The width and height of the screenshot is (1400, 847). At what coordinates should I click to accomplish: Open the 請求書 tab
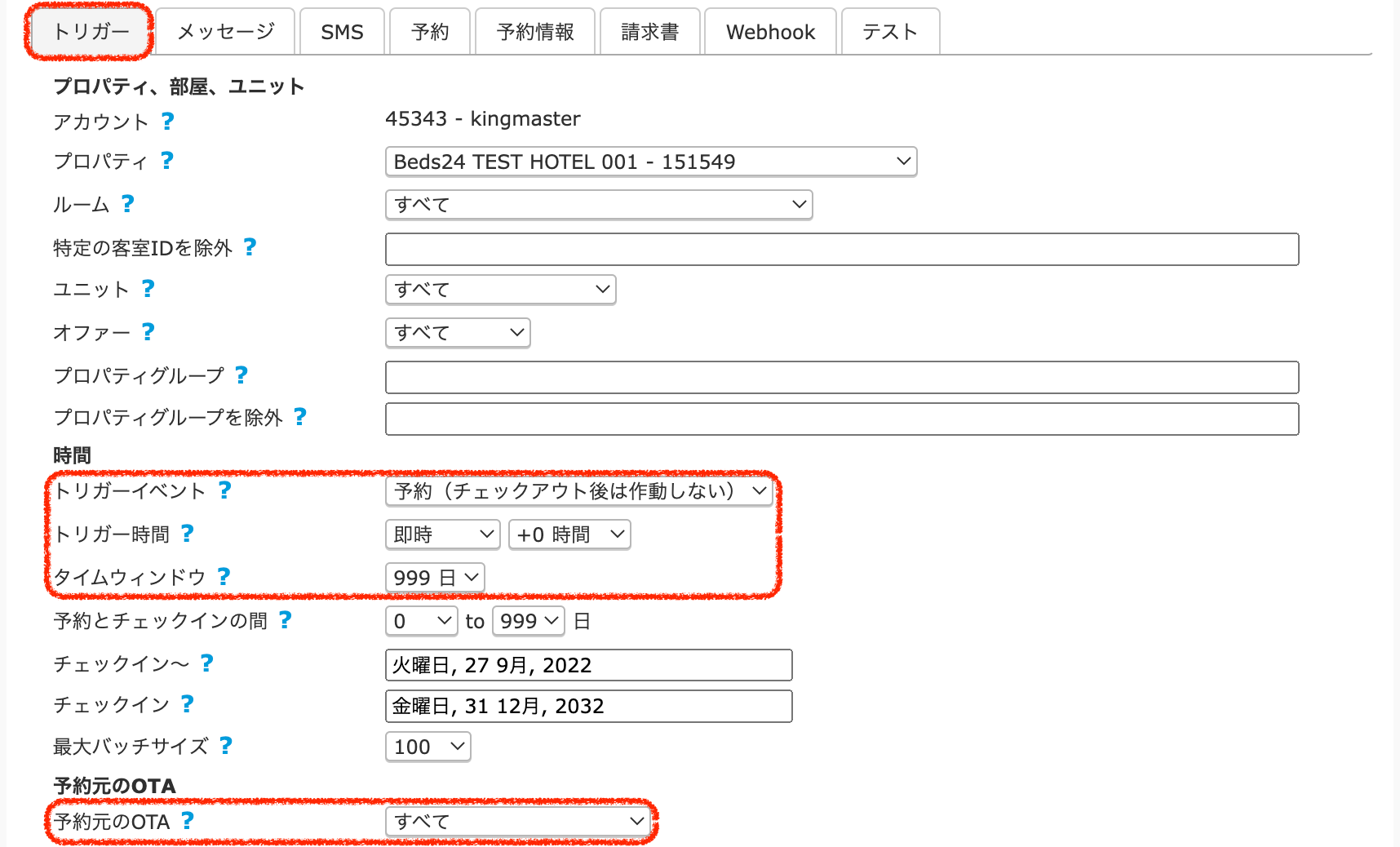[x=649, y=32]
